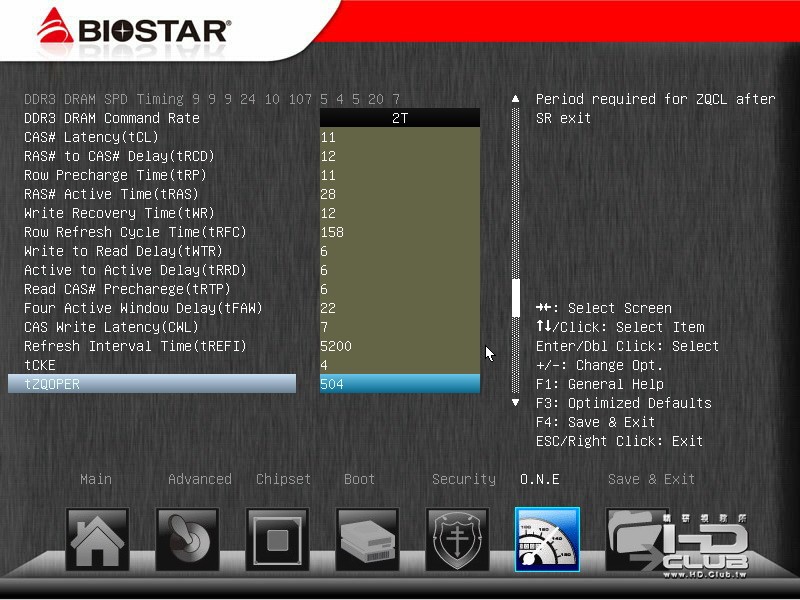The image size is (800, 600).
Task: Select Row Refresh Cycle Time(tRFC) label
Action: pyautogui.click(x=135, y=232)
